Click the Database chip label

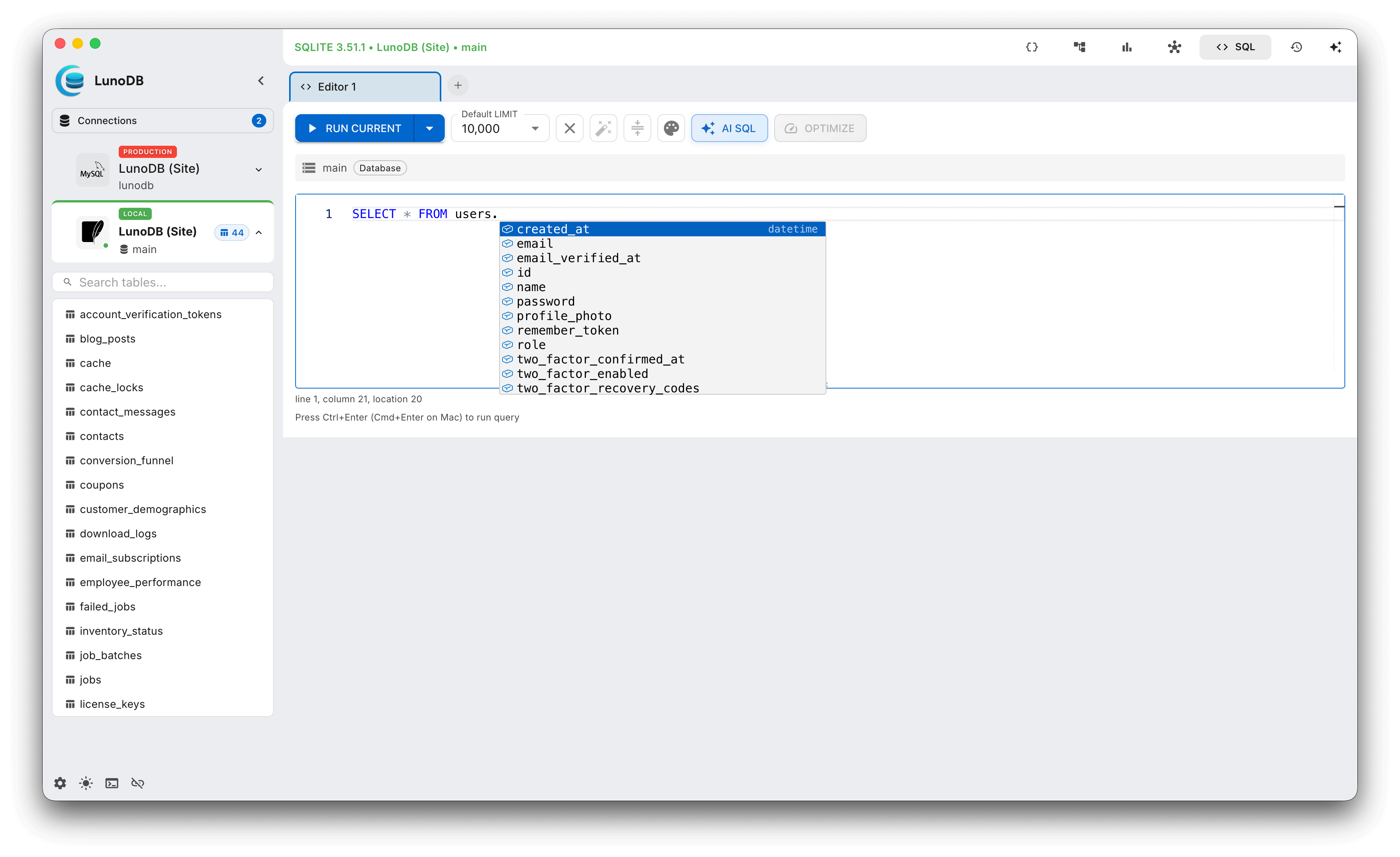[x=380, y=168]
